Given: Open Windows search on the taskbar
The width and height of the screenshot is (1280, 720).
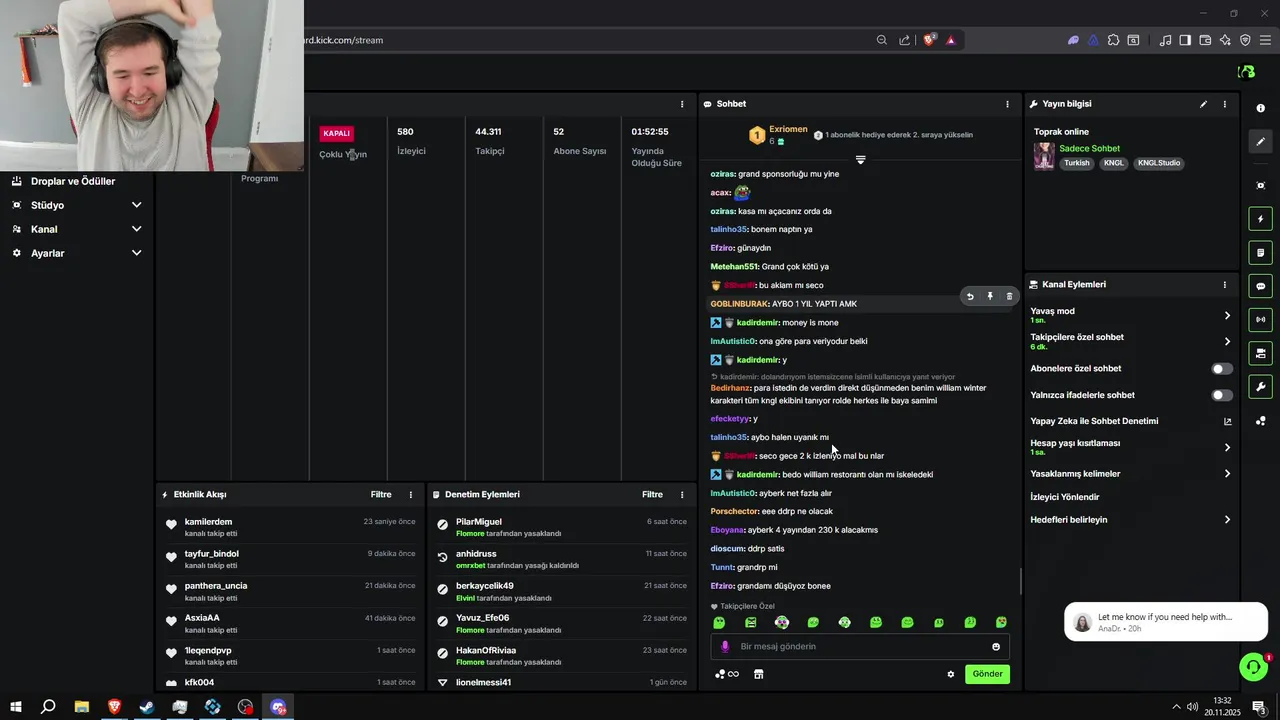Looking at the screenshot, I should coord(48,707).
